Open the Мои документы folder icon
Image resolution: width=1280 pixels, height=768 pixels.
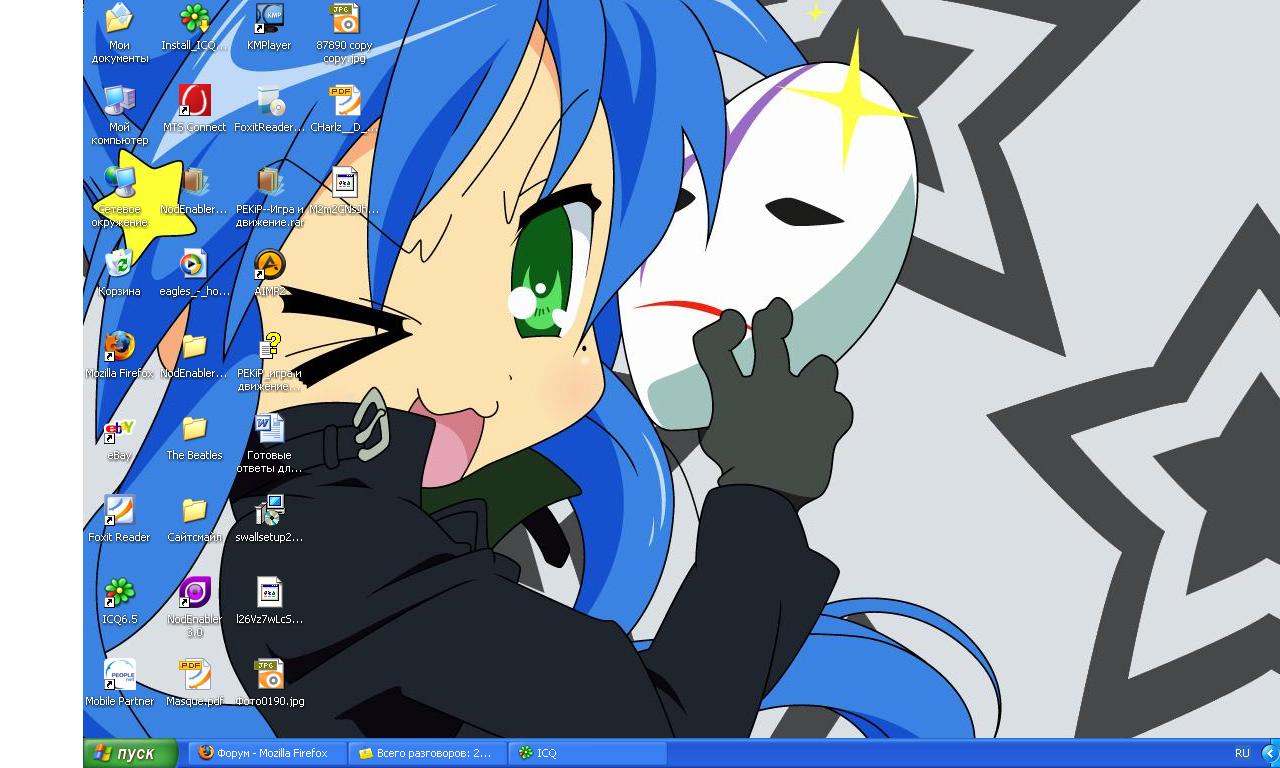tap(119, 18)
